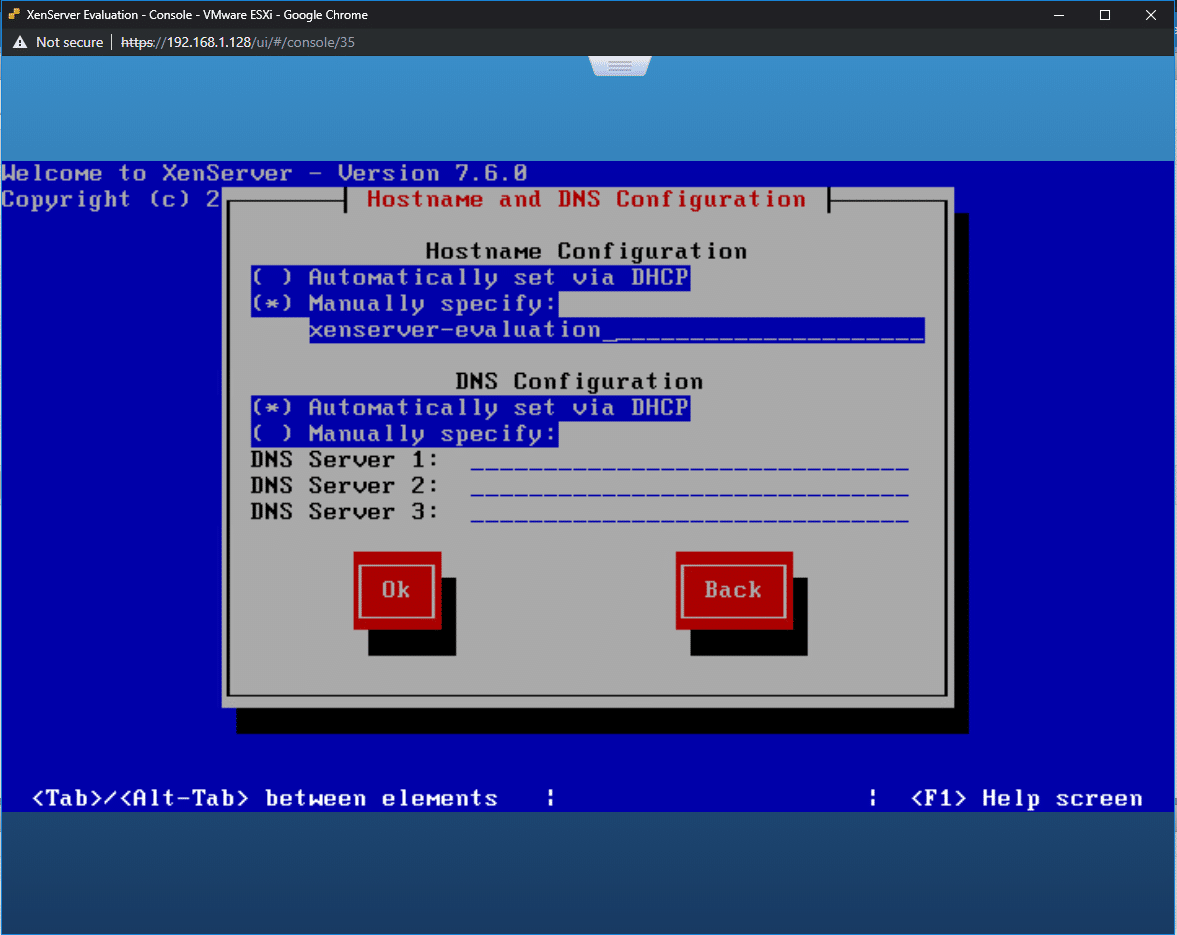Go to previous step with Back button
The height and width of the screenshot is (935, 1177).
[734, 591]
